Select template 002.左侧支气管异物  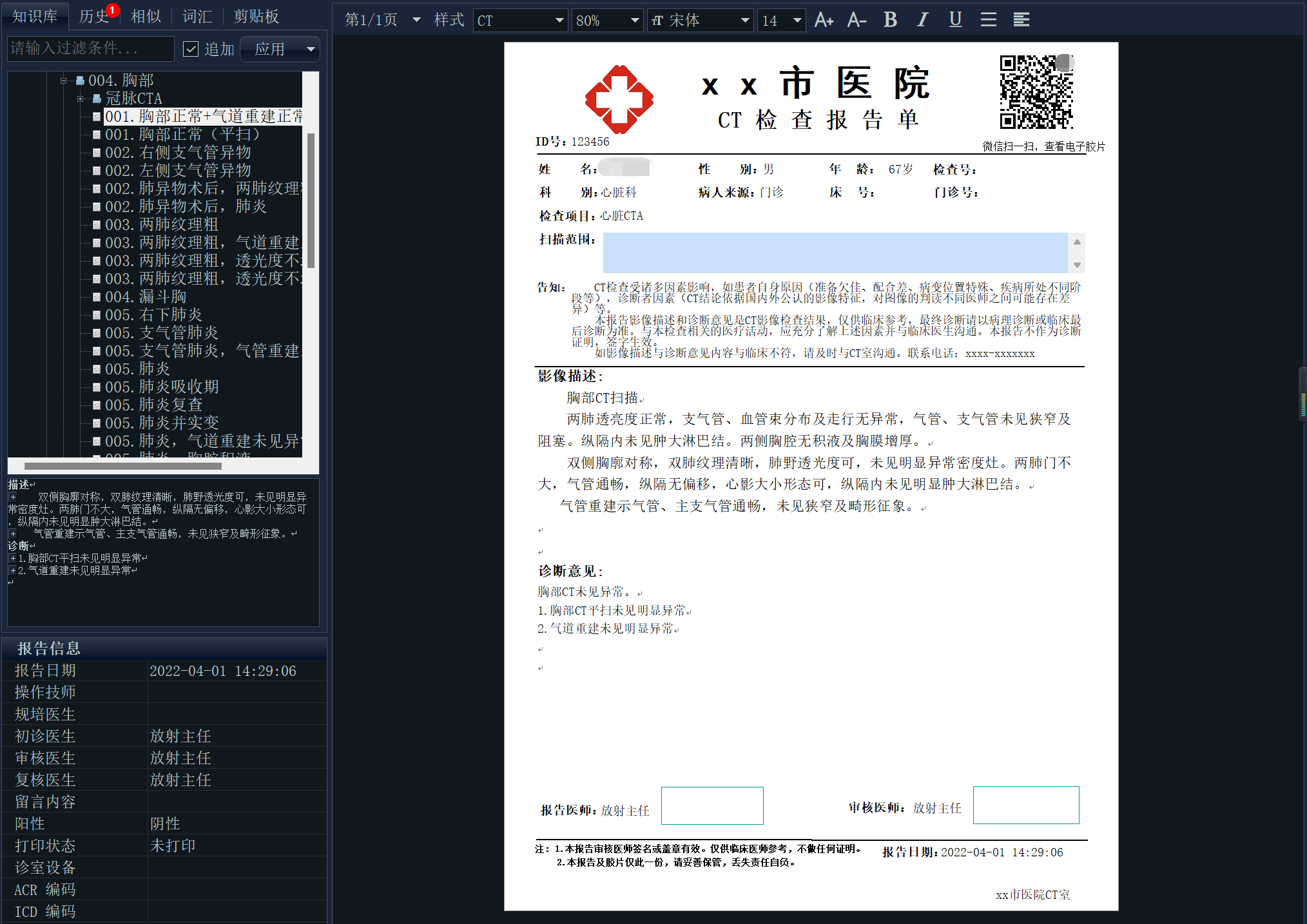coord(178,170)
